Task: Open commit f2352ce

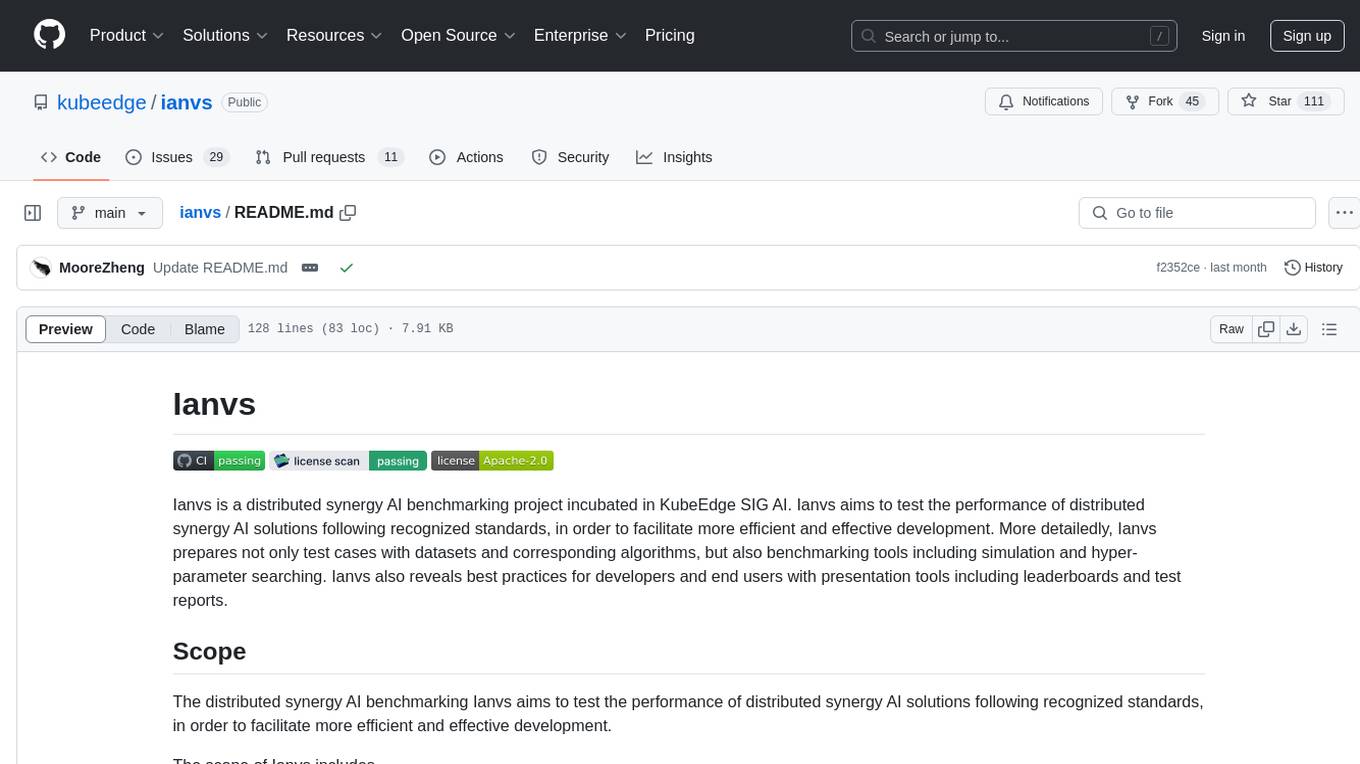Action: pos(1178,268)
